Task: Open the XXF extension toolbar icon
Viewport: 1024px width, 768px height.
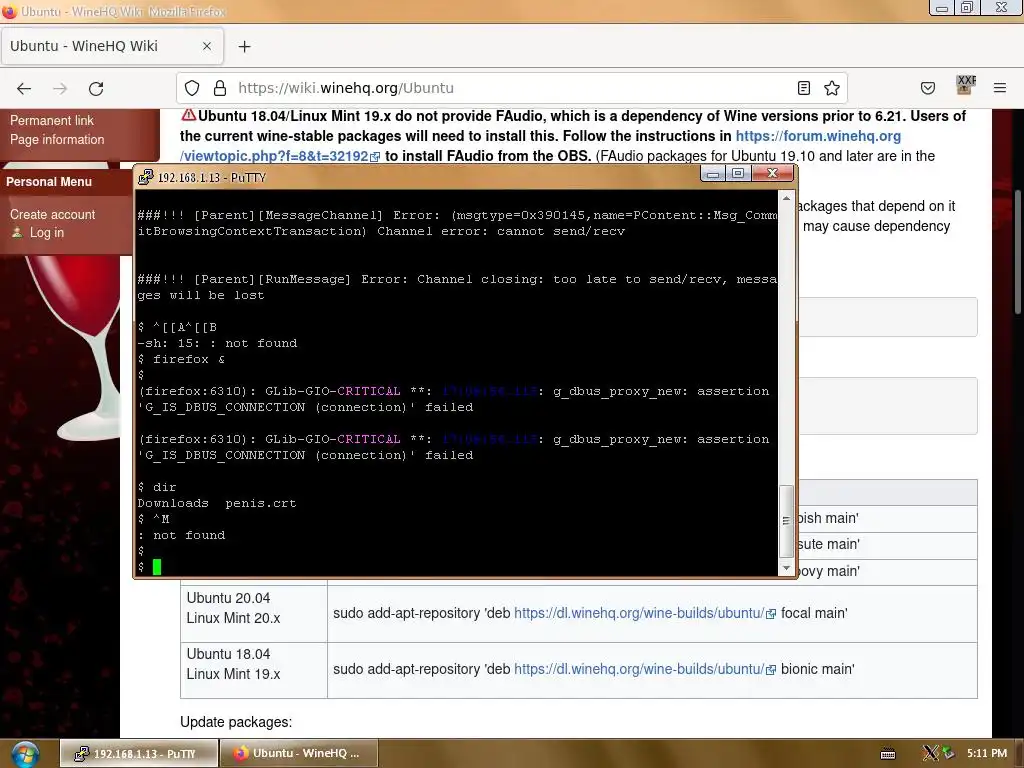Action: (x=965, y=85)
